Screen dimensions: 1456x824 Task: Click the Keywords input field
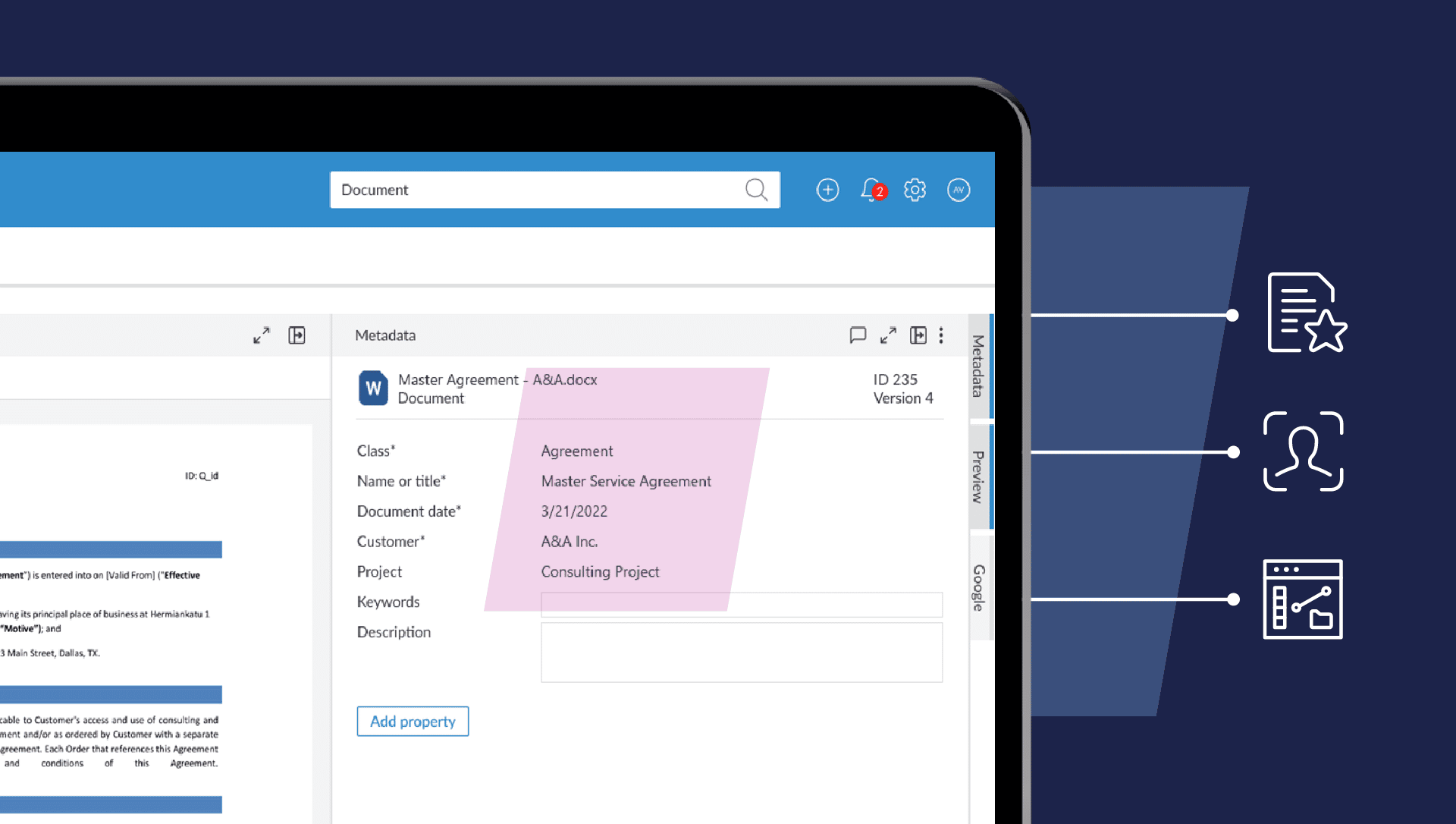point(740,601)
